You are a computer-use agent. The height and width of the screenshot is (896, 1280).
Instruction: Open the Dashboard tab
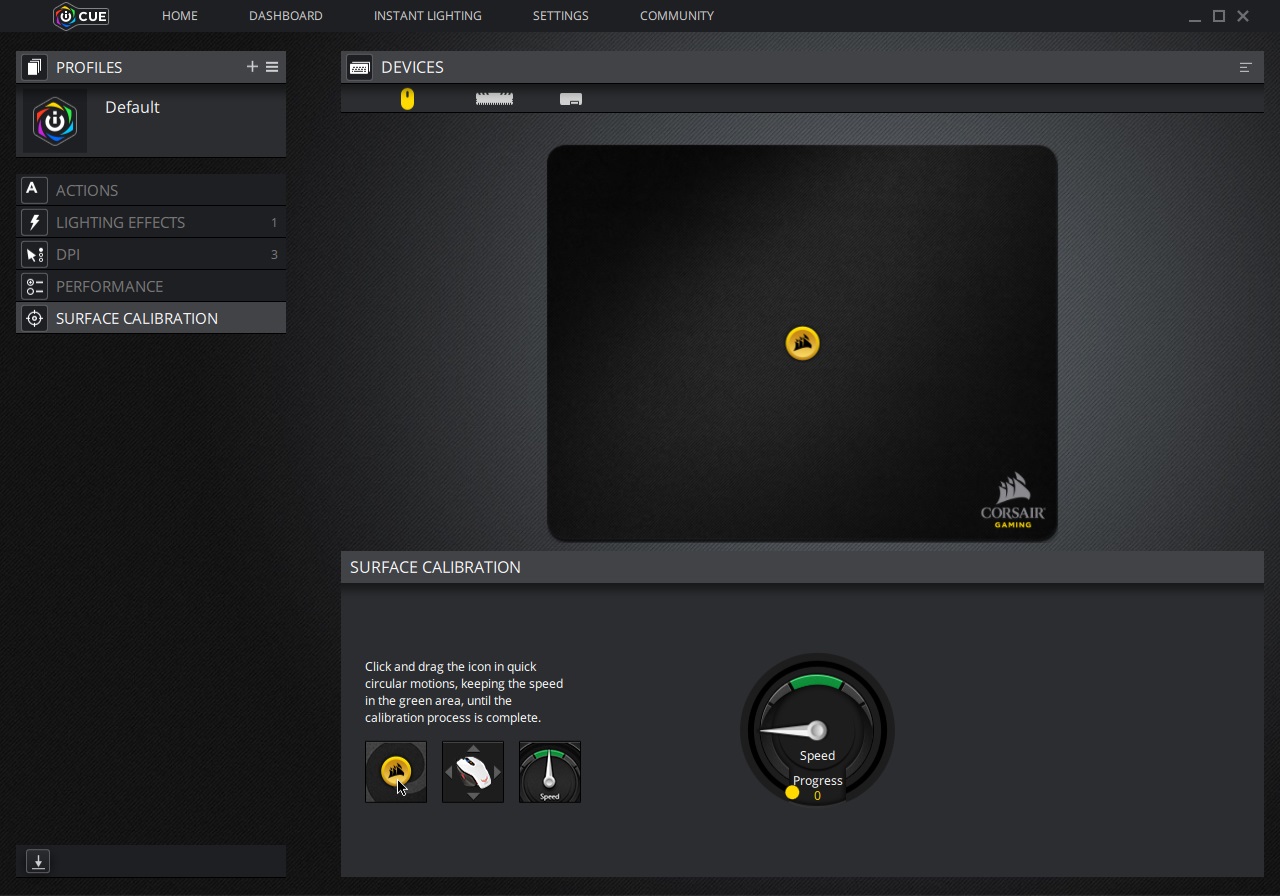coord(285,16)
